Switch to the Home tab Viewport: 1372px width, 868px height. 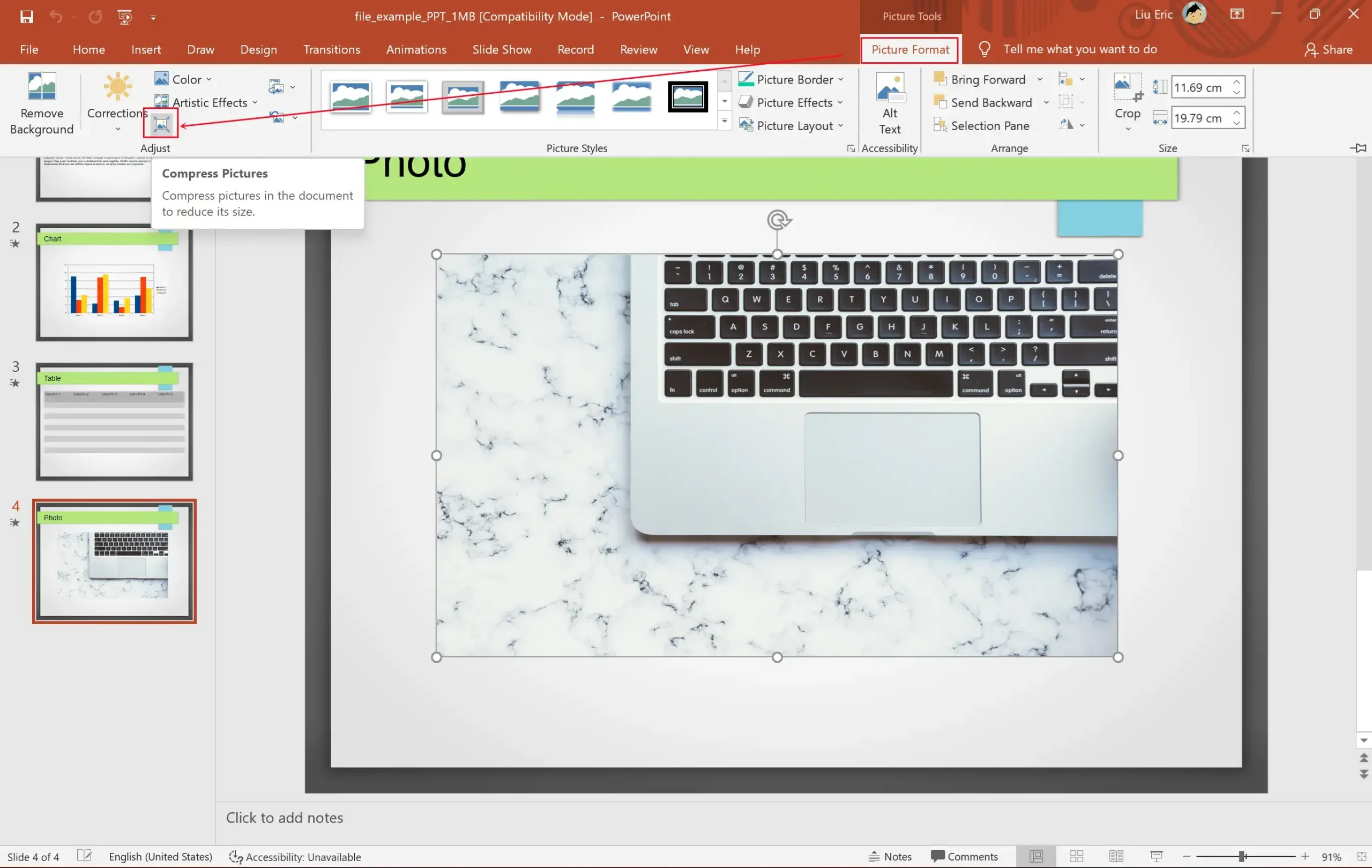[x=88, y=49]
